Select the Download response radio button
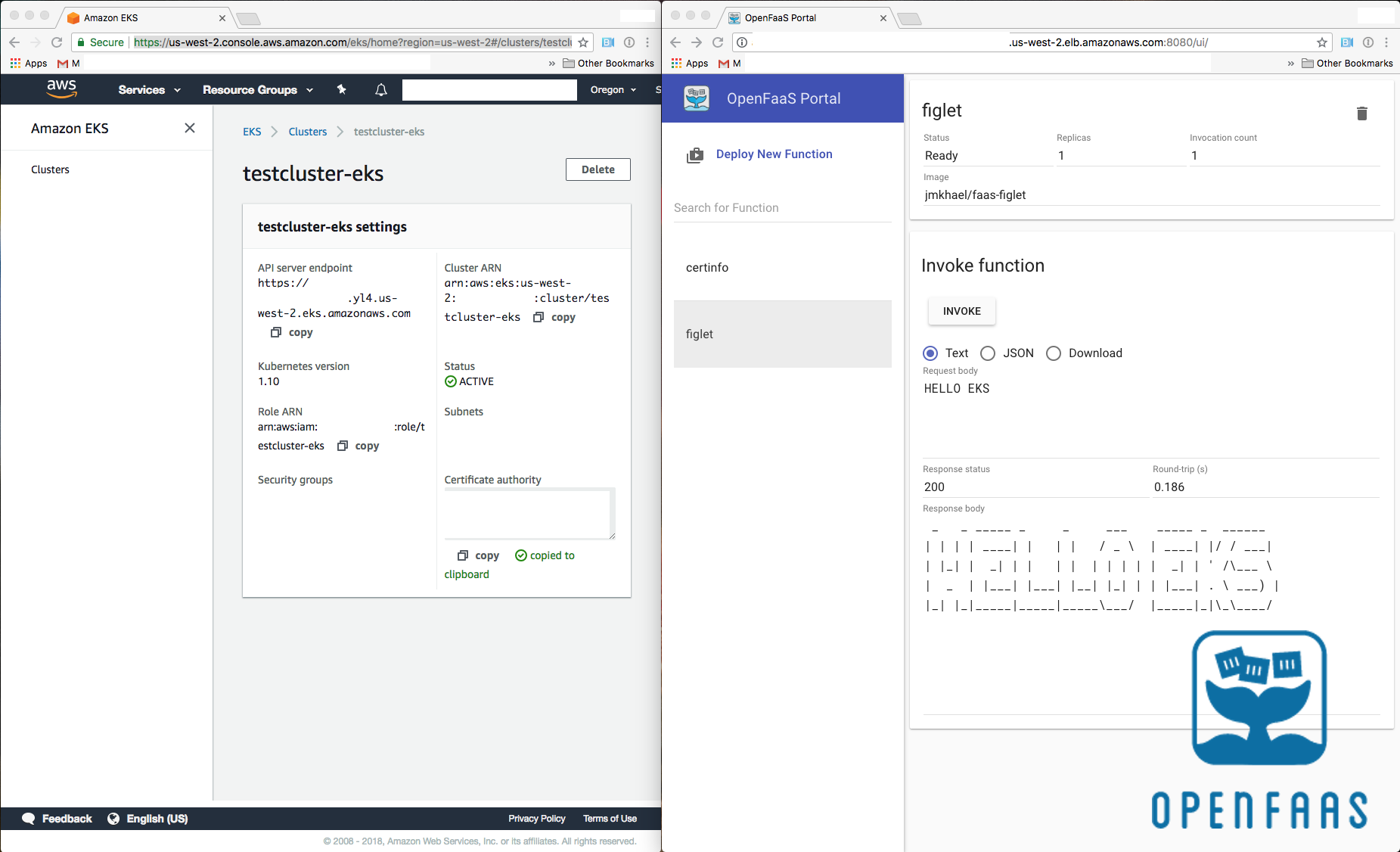 click(1054, 353)
